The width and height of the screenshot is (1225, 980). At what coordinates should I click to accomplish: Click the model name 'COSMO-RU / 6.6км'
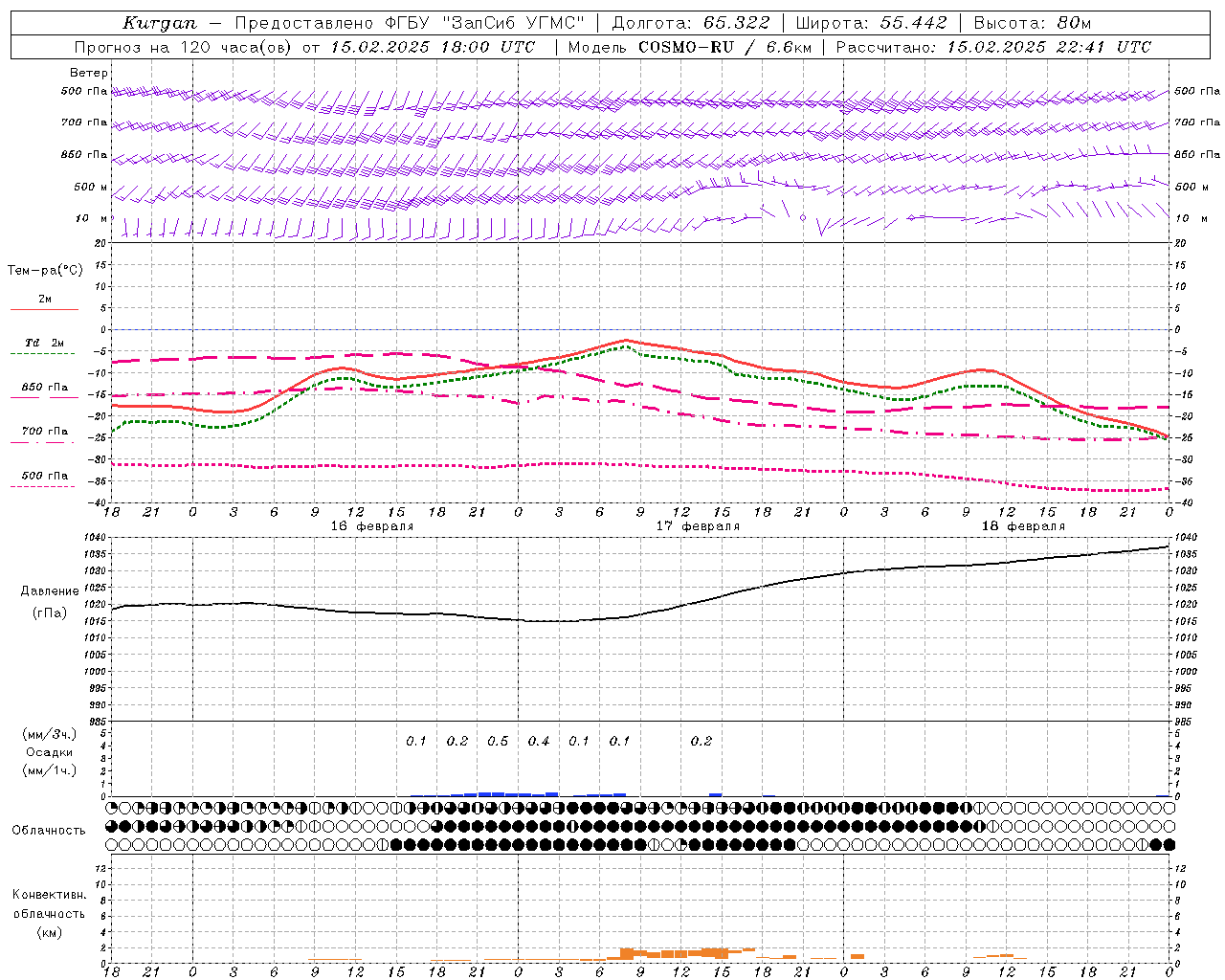[x=724, y=47]
